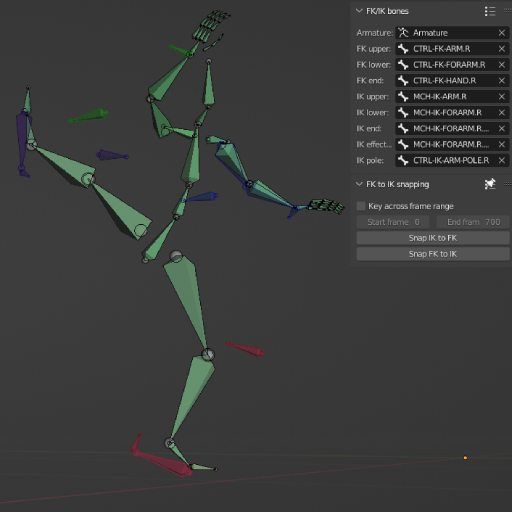Viewport: 512px width, 512px height.
Task: Open presets list icon in FK/IK bones header
Action: pyautogui.click(x=490, y=11)
